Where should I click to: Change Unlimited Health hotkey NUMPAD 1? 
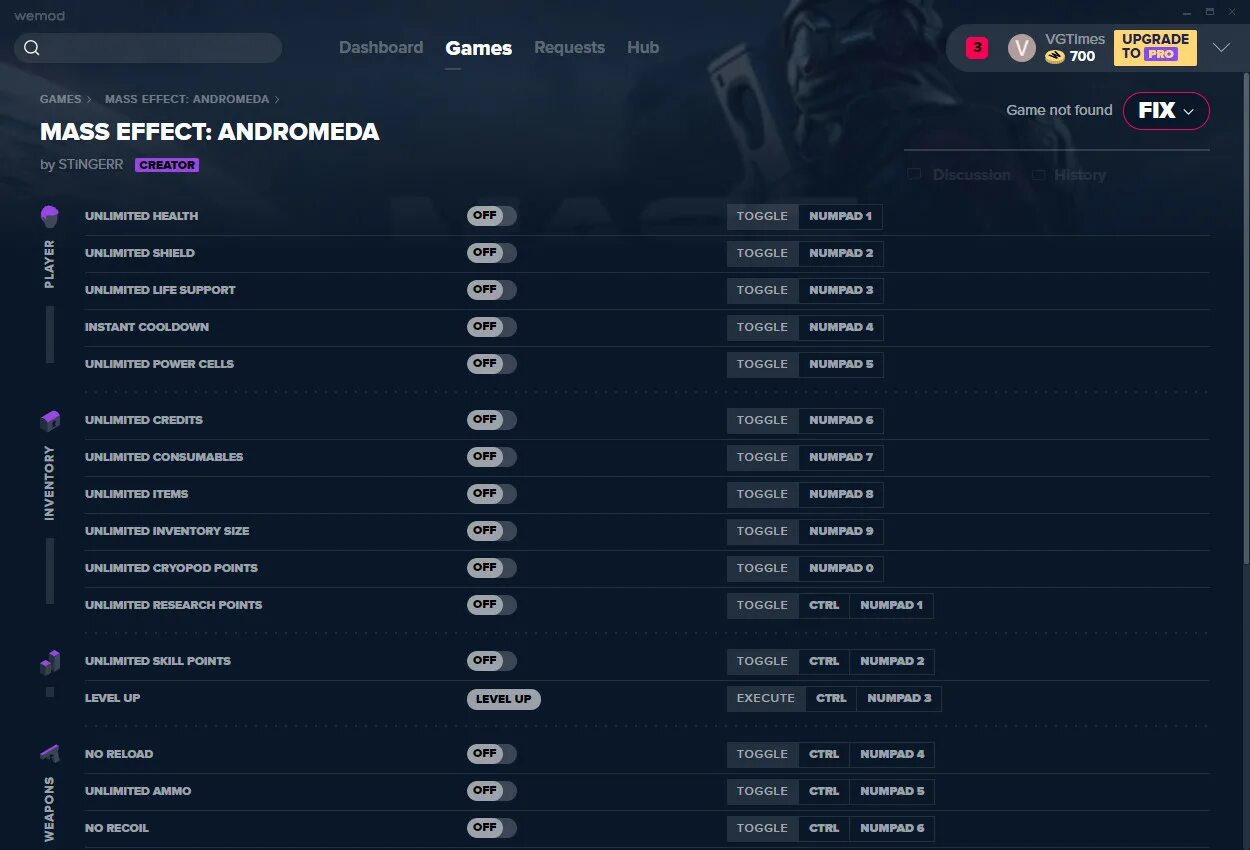[x=840, y=216]
